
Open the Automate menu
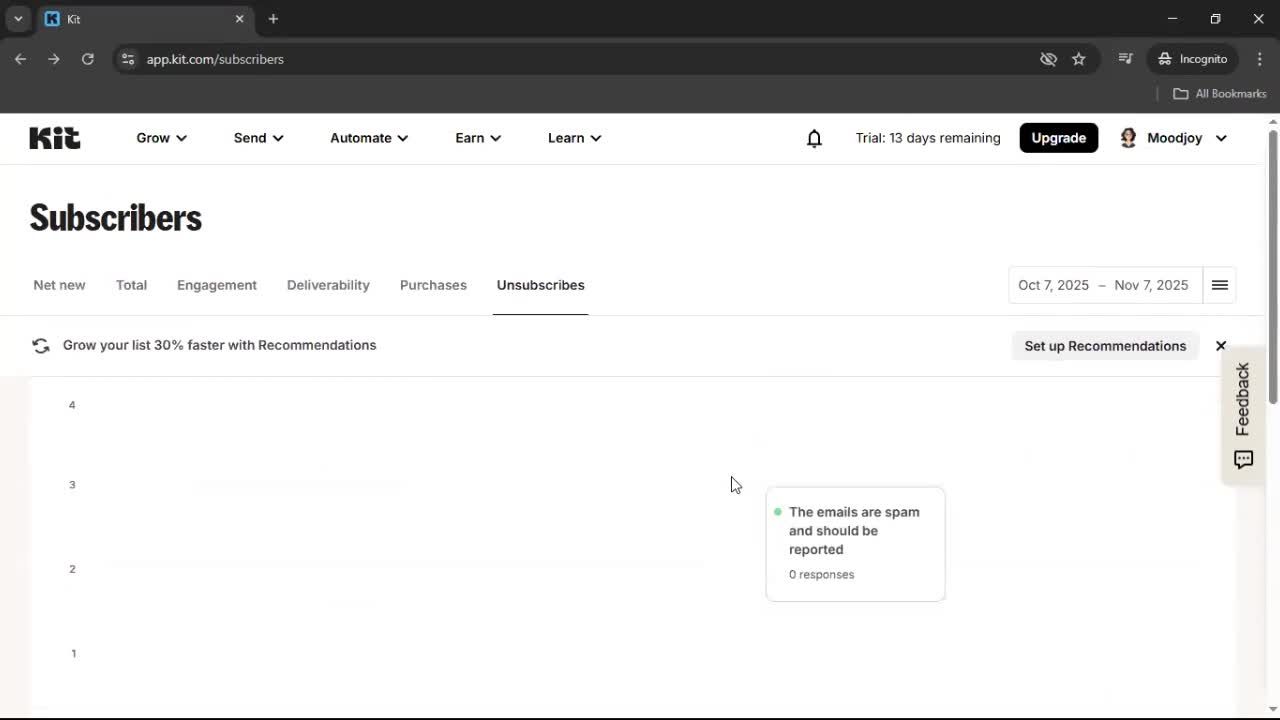point(368,138)
